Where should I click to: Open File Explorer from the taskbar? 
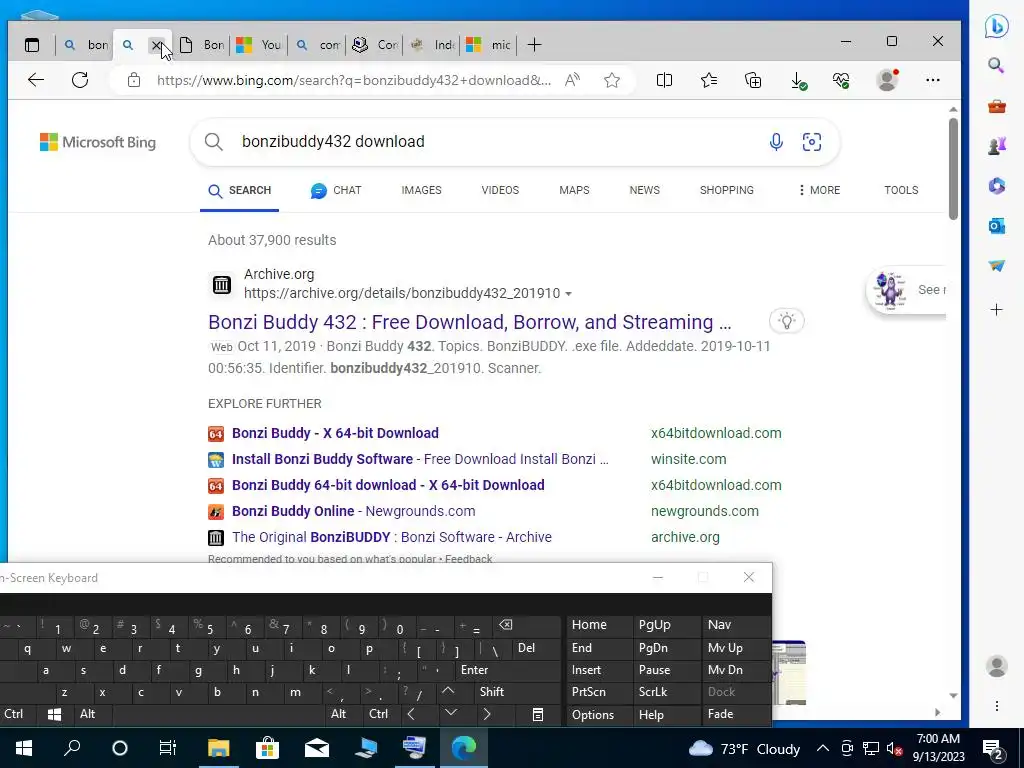[218, 748]
